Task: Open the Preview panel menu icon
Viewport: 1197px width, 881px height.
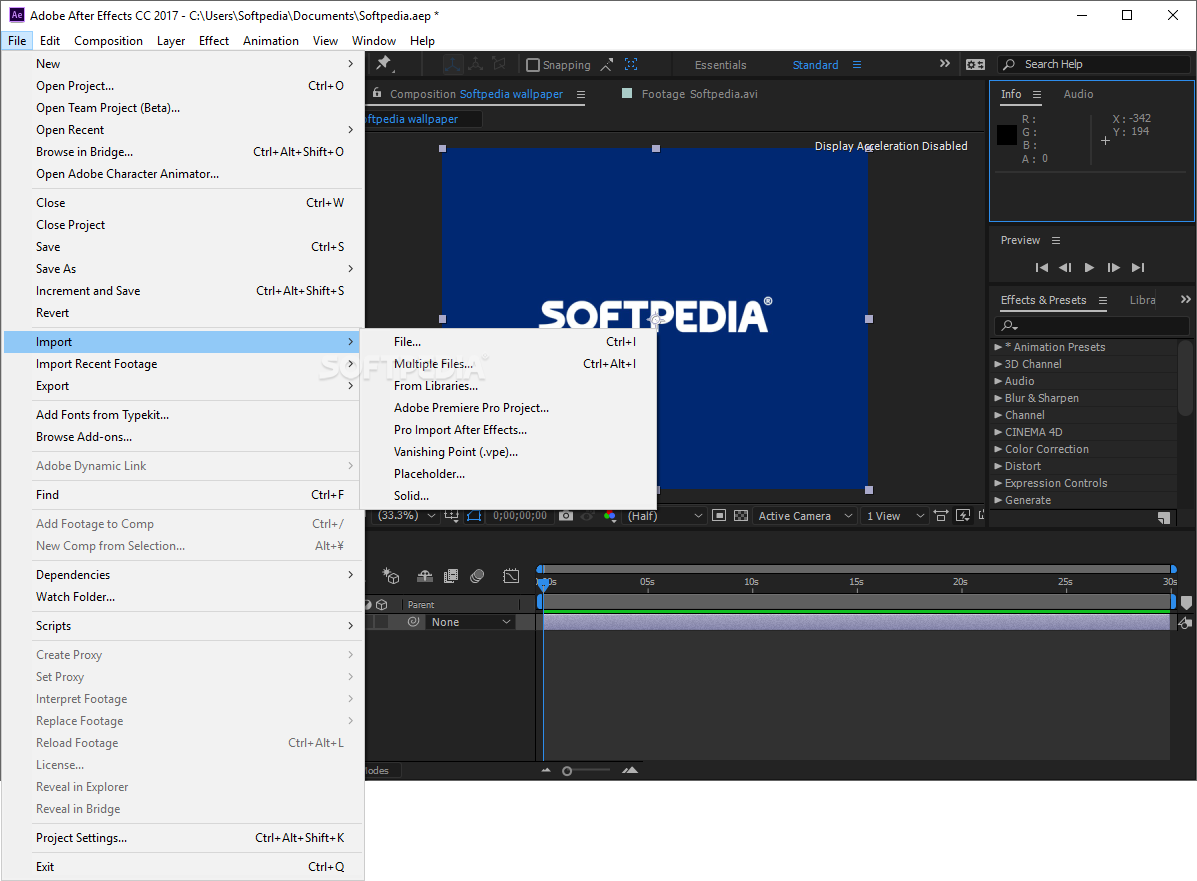Action: [x=1056, y=240]
